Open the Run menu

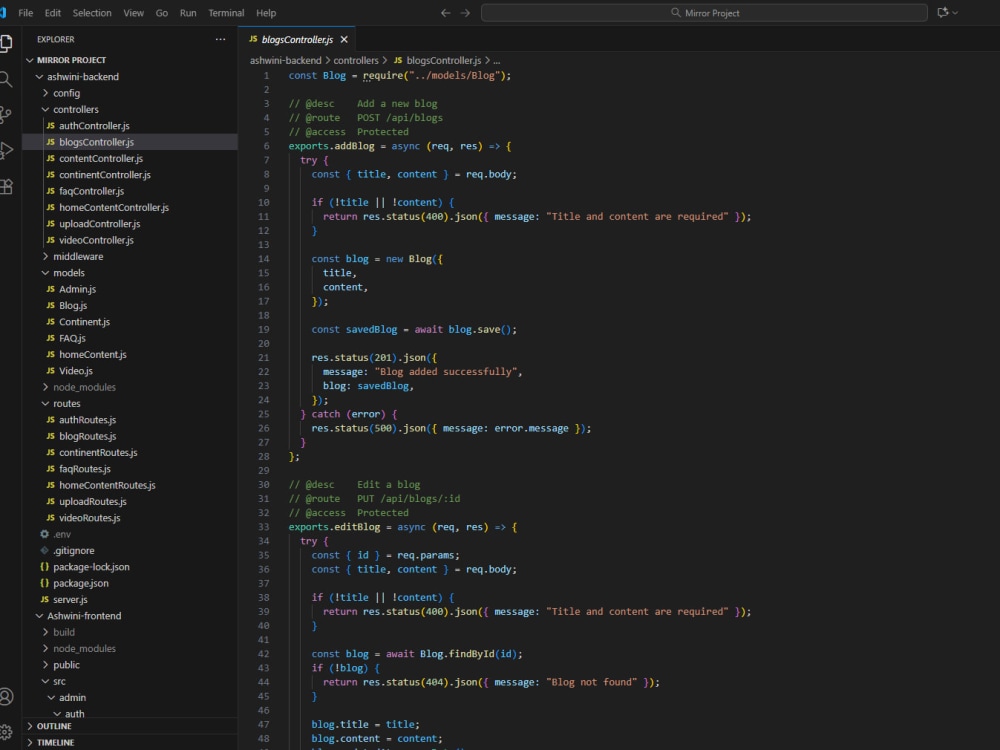[188, 13]
